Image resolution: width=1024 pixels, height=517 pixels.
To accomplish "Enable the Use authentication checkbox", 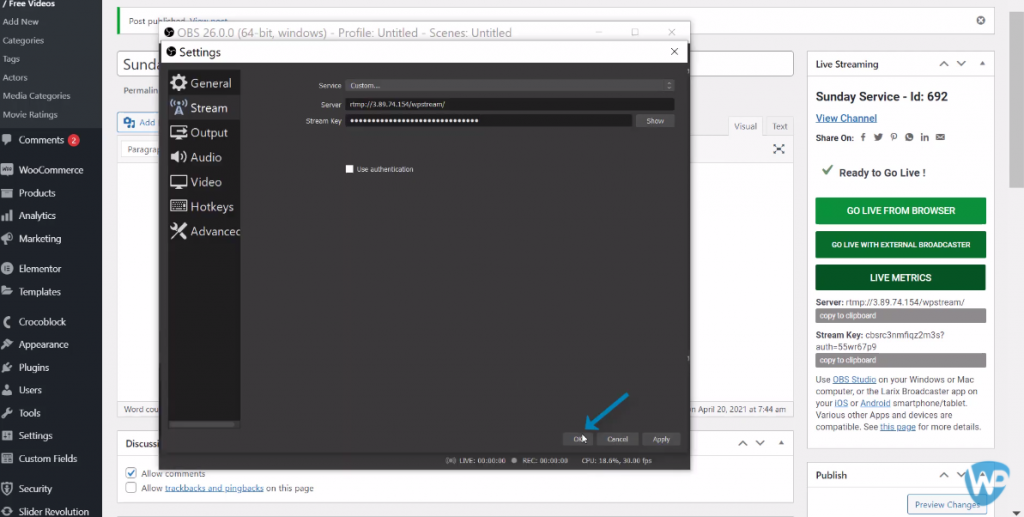I will click(x=349, y=169).
